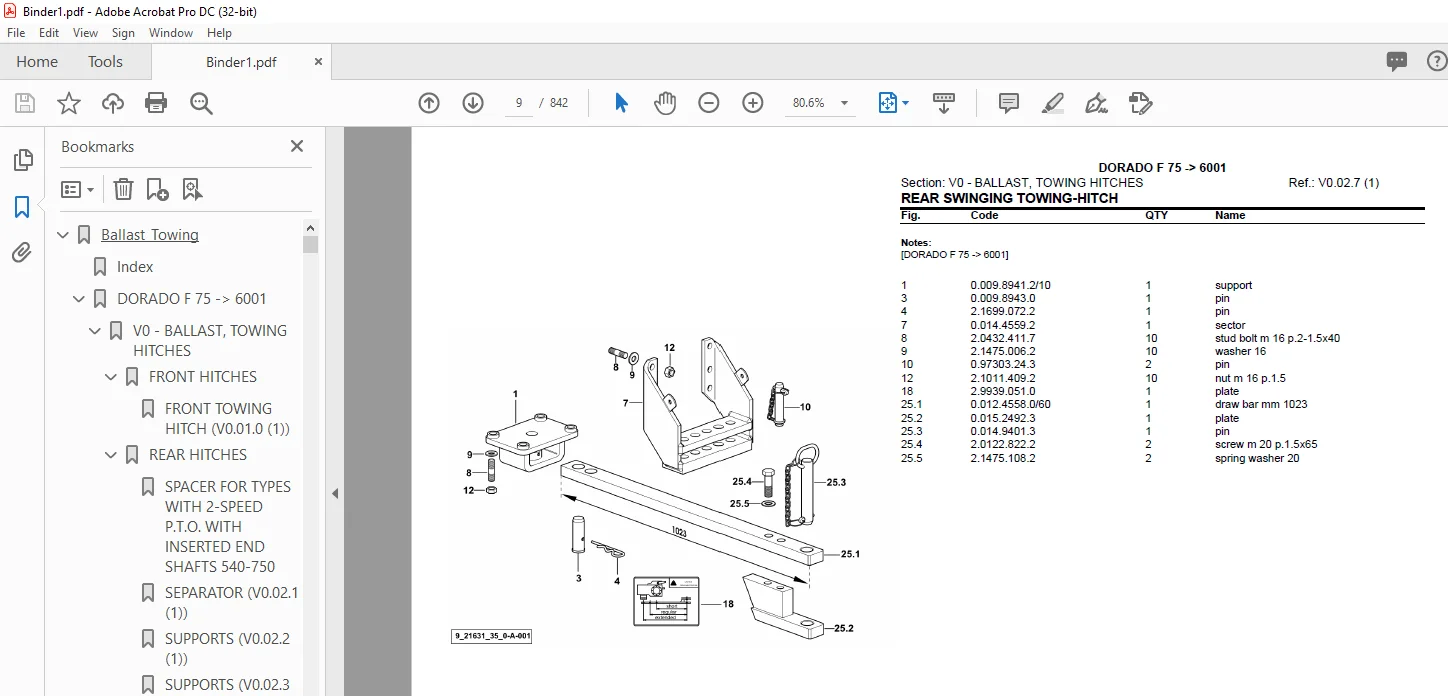The image size is (1448, 696).
Task: Open the fit page options icon
Action: (x=893, y=103)
